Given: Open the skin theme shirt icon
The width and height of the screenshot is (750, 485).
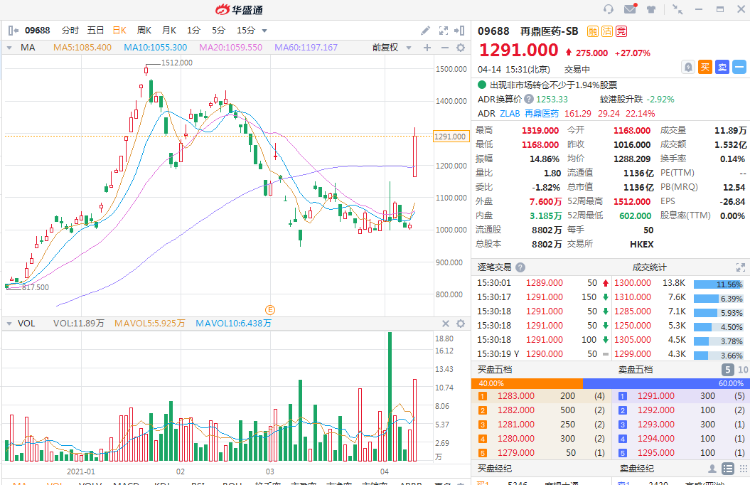Looking at the screenshot, I should (653, 9).
